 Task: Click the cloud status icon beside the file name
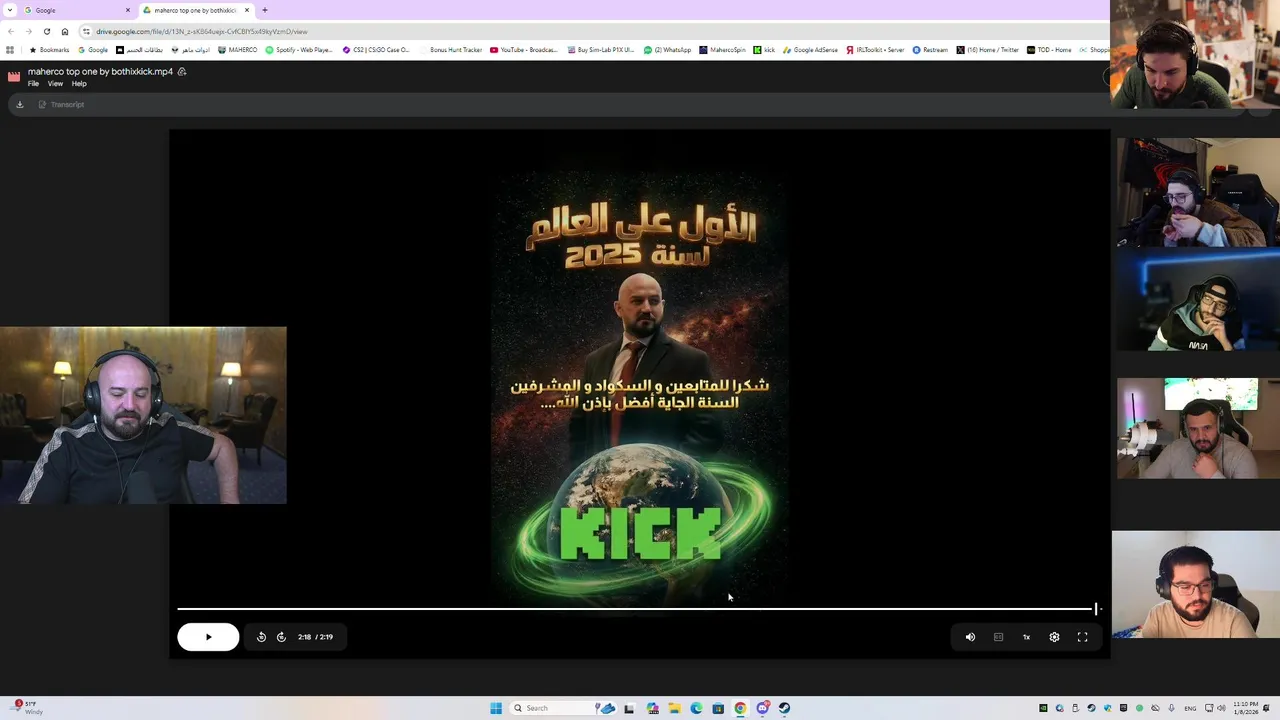pos(182,72)
